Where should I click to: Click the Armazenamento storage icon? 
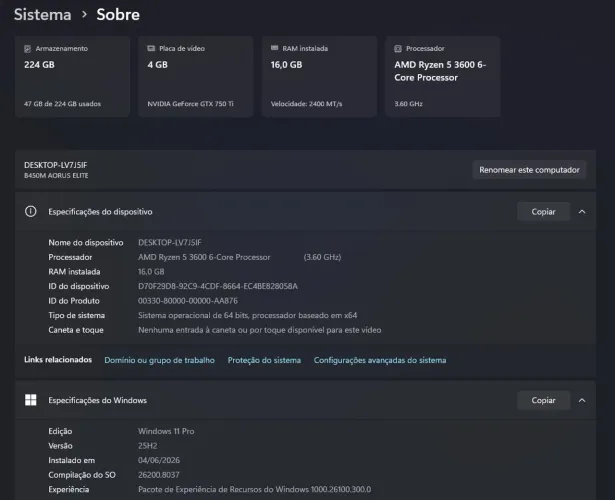27,49
